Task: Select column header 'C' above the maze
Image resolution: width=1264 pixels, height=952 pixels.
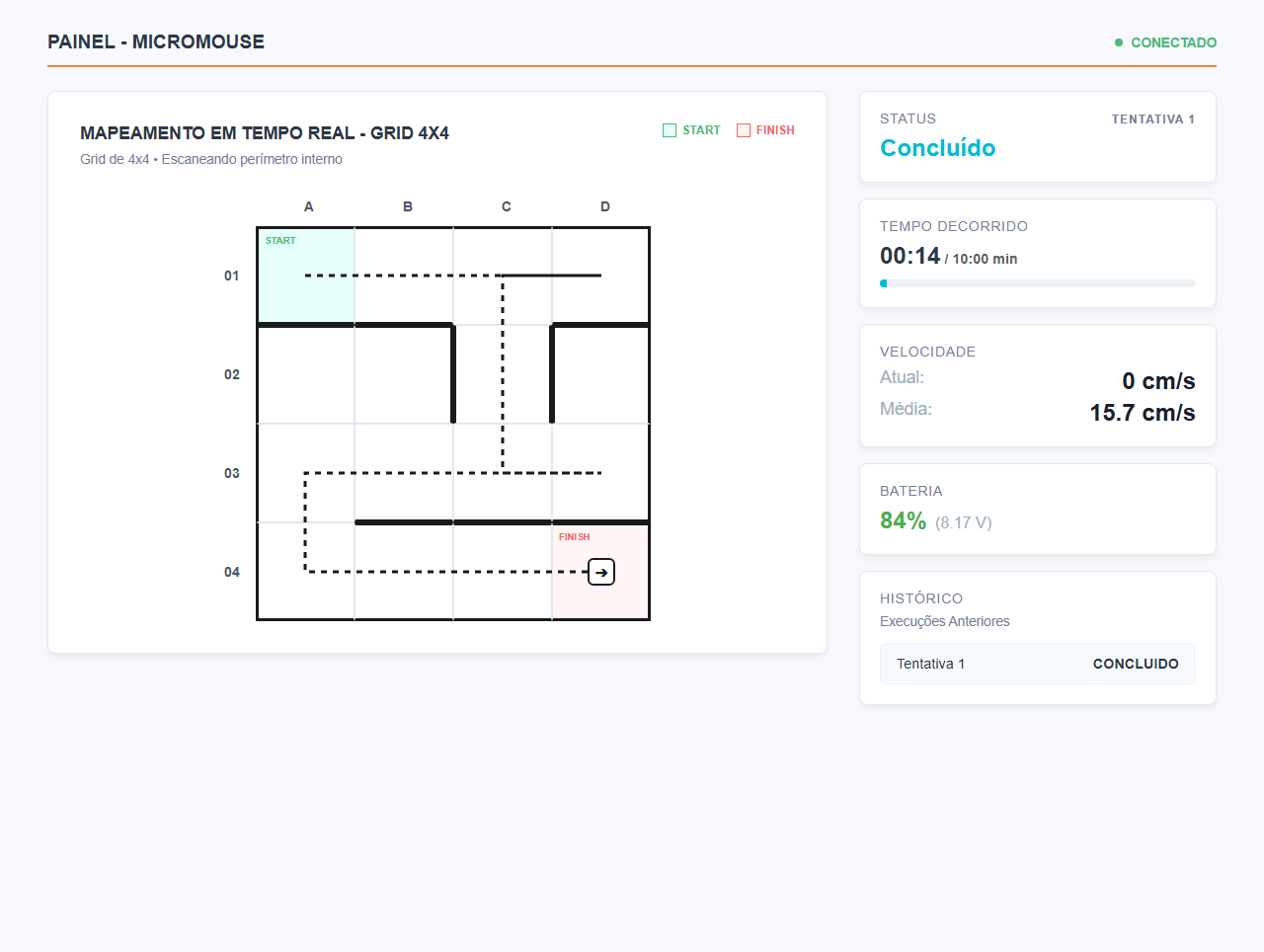Action: click(x=507, y=206)
